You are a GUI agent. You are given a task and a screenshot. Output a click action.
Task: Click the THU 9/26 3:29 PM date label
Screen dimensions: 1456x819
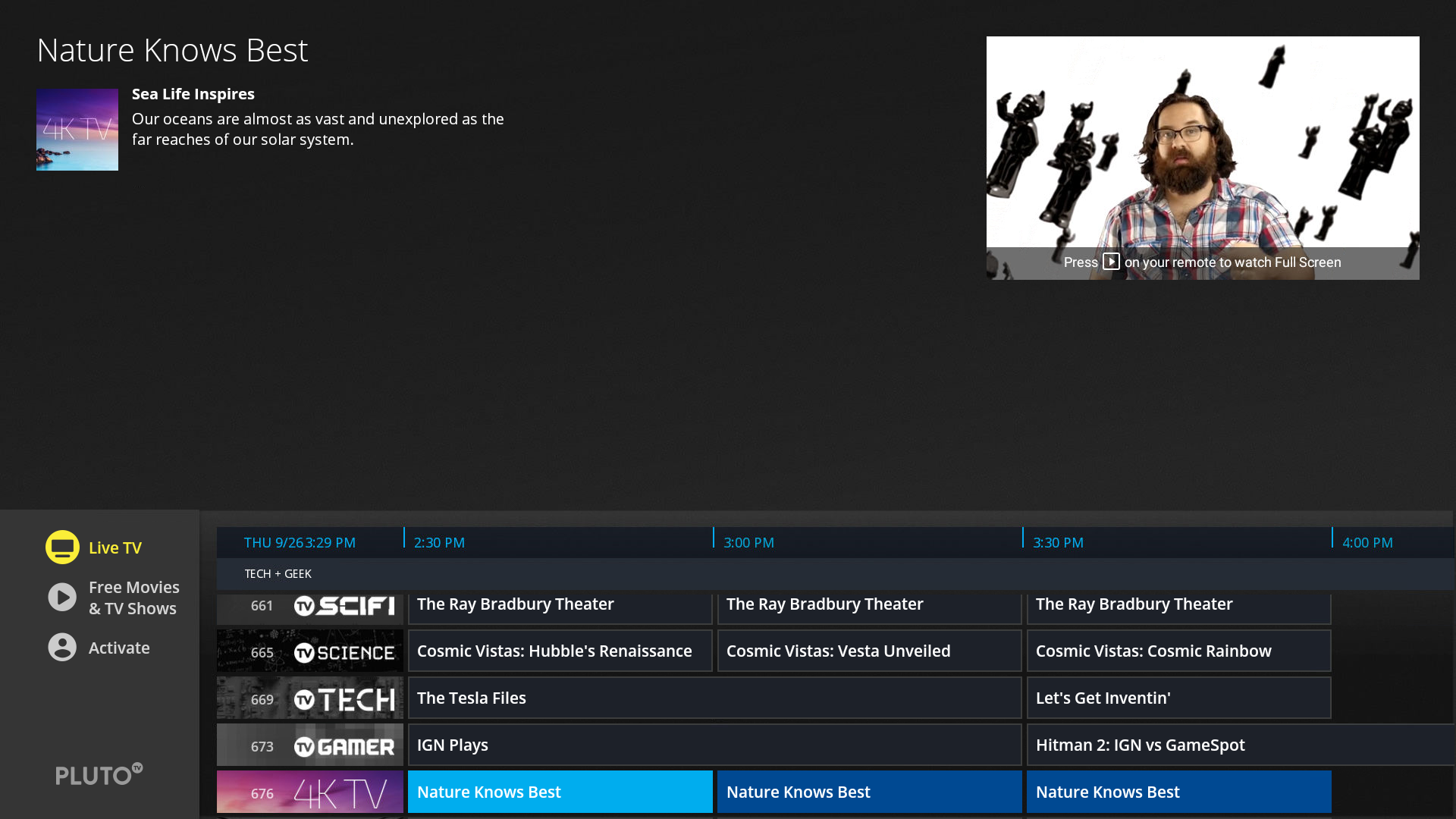coord(300,542)
